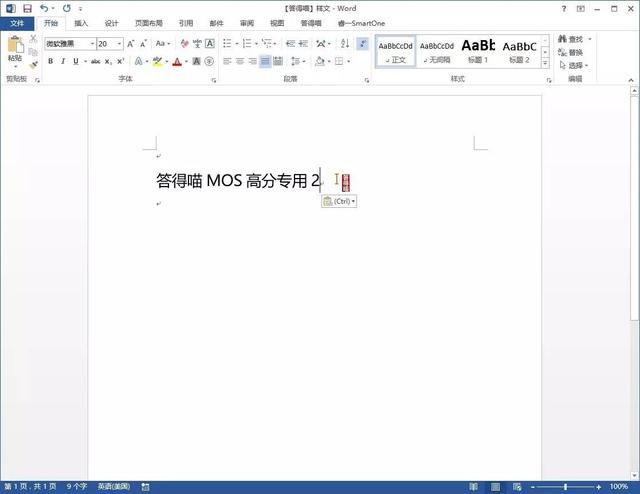Click the Replace (替换) button
640x494 pixels.
570,52
